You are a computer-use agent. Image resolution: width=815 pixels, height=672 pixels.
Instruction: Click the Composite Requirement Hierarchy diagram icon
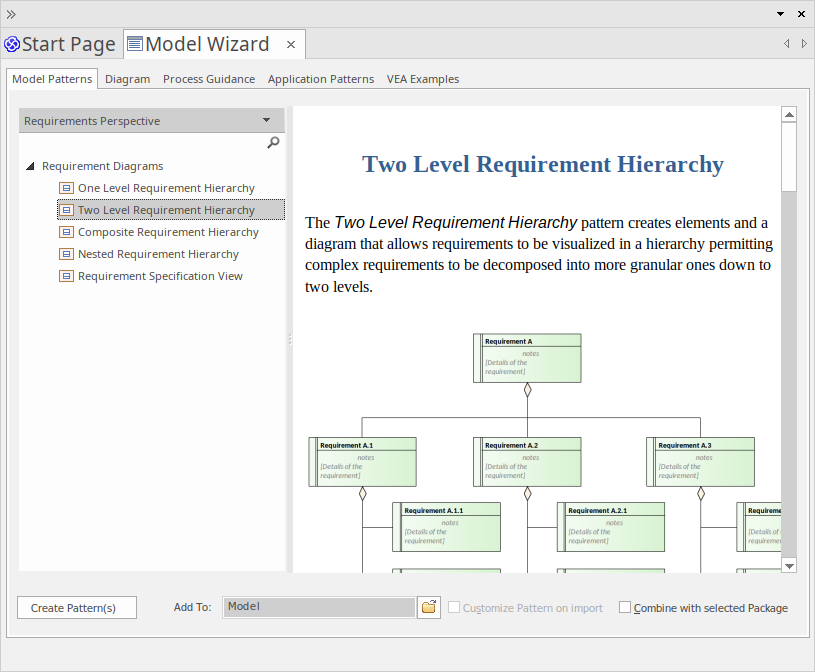[x=67, y=232]
